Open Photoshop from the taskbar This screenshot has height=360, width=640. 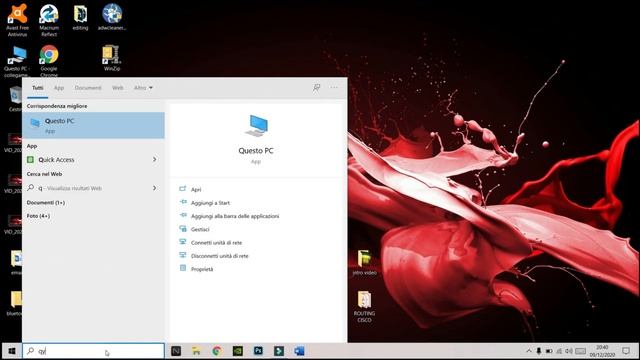tap(258, 351)
